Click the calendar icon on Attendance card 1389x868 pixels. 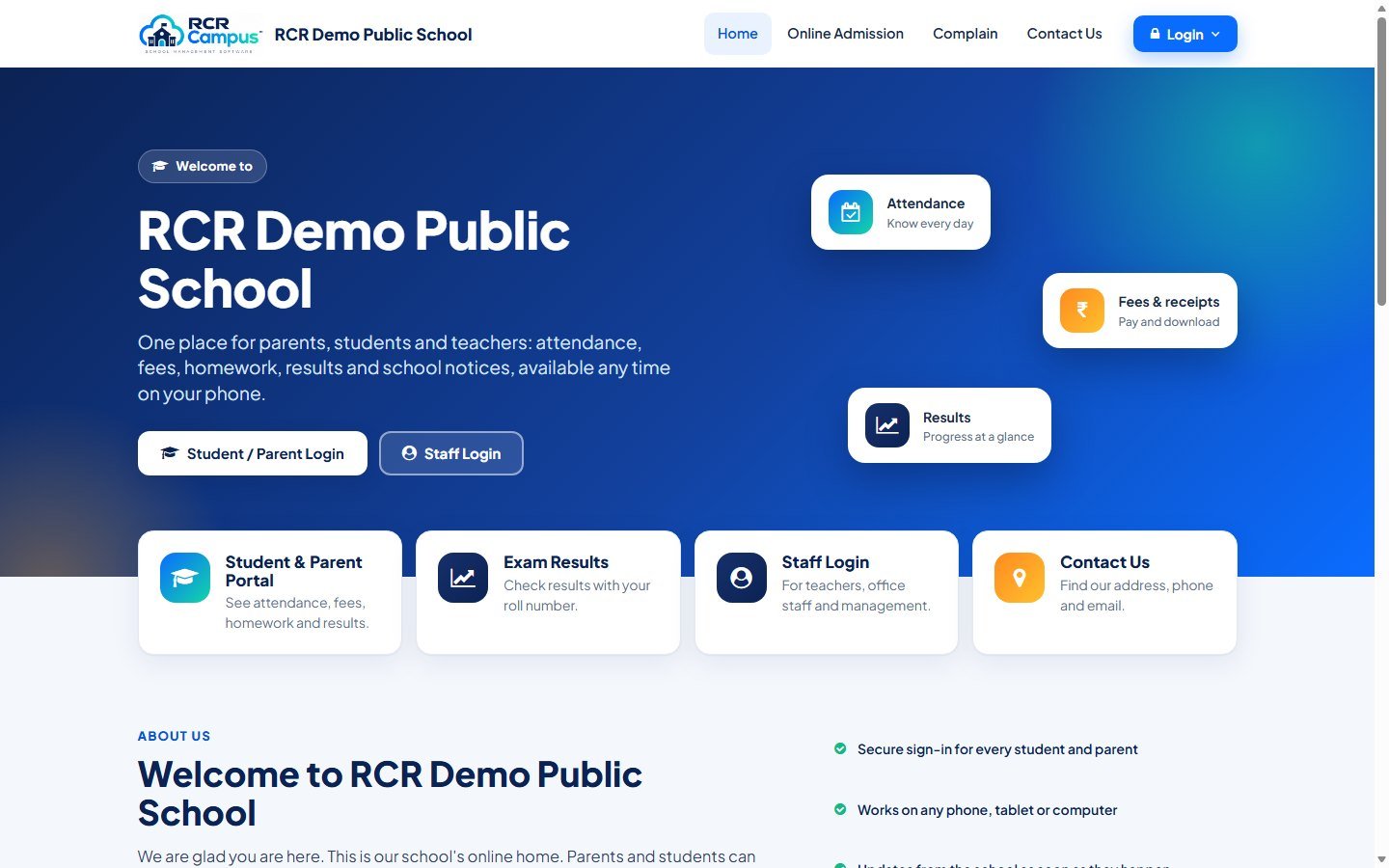point(851,212)
